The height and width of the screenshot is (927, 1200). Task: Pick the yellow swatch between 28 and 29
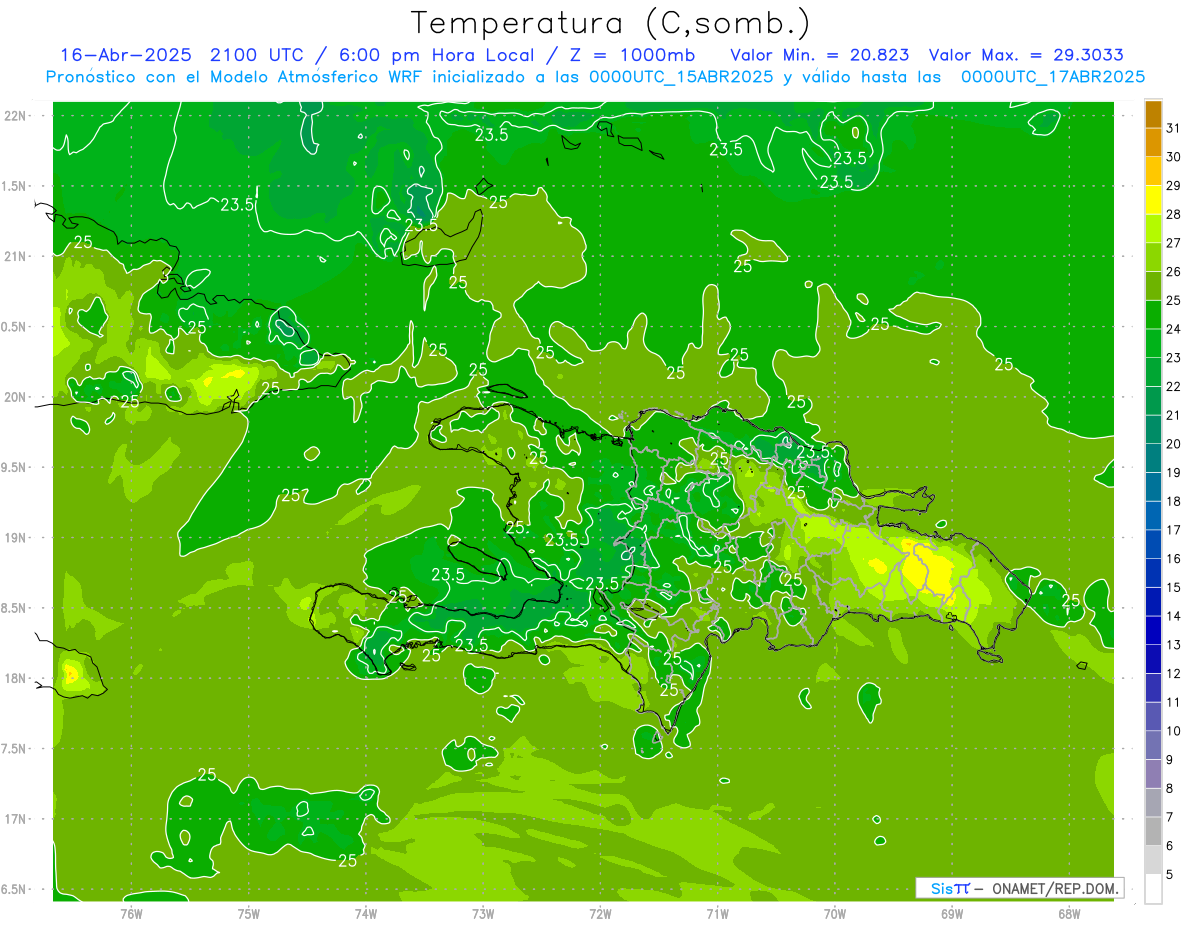(1153, 199)
